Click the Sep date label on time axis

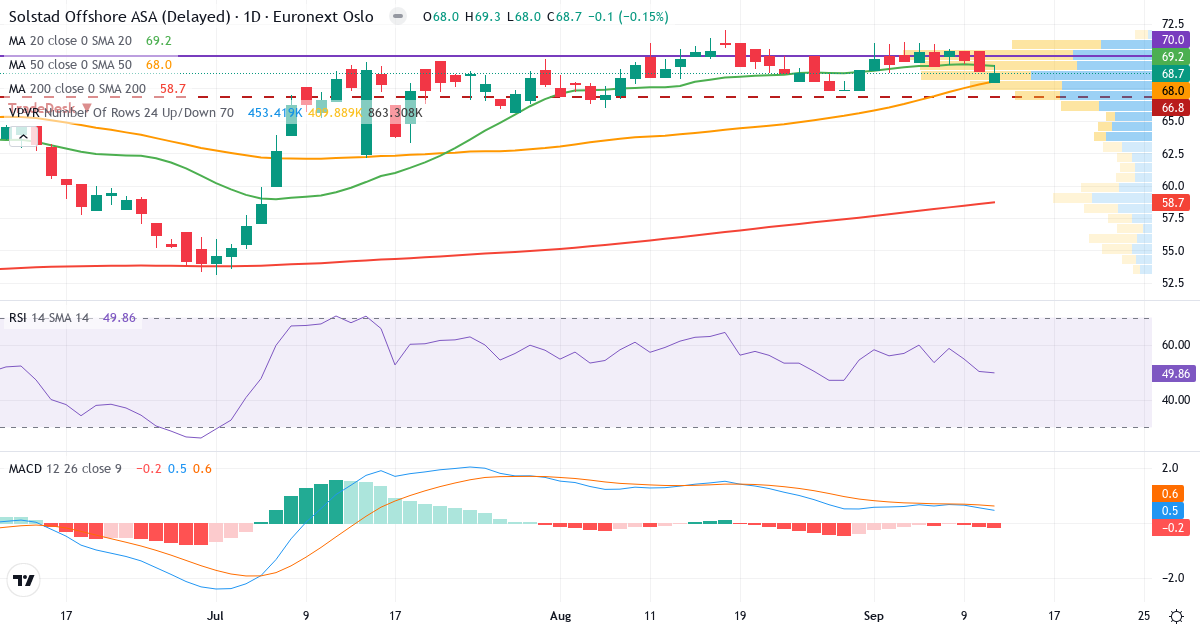(875, 615)
